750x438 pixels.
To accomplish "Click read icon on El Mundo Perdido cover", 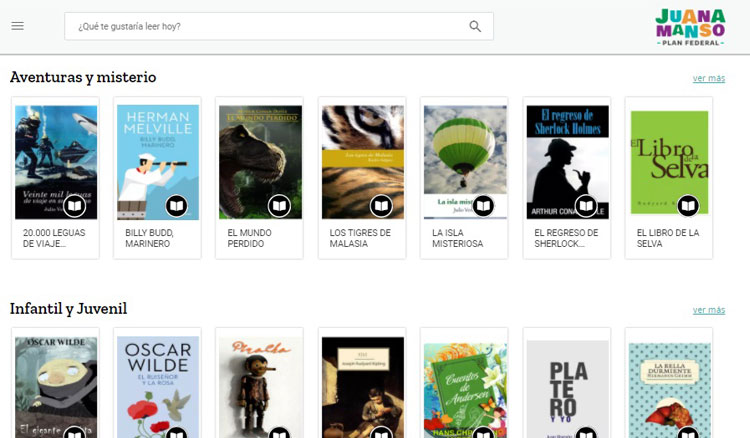I will click(x=279, y=206).
